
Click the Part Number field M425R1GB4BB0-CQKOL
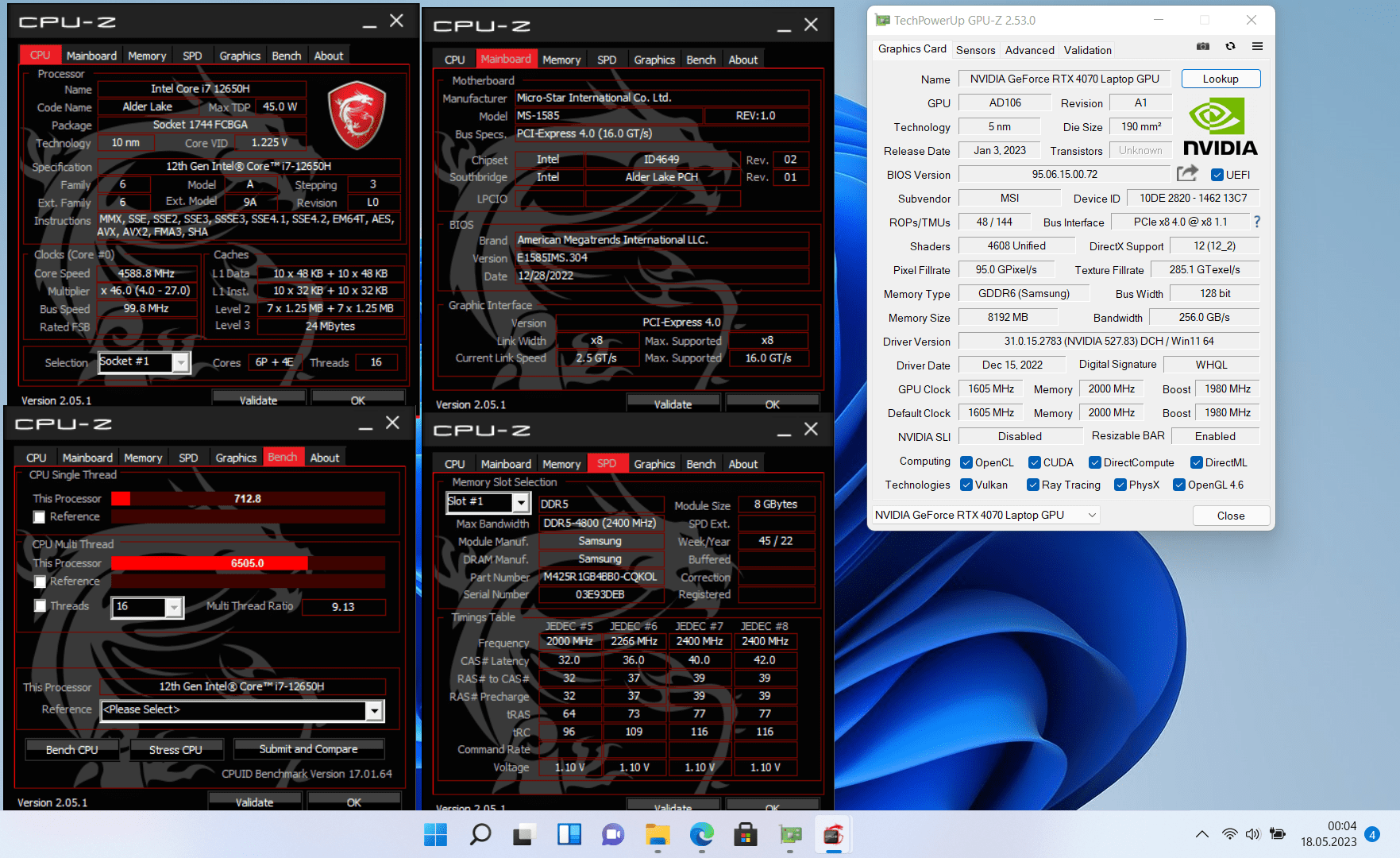click(x=600, y=577)
